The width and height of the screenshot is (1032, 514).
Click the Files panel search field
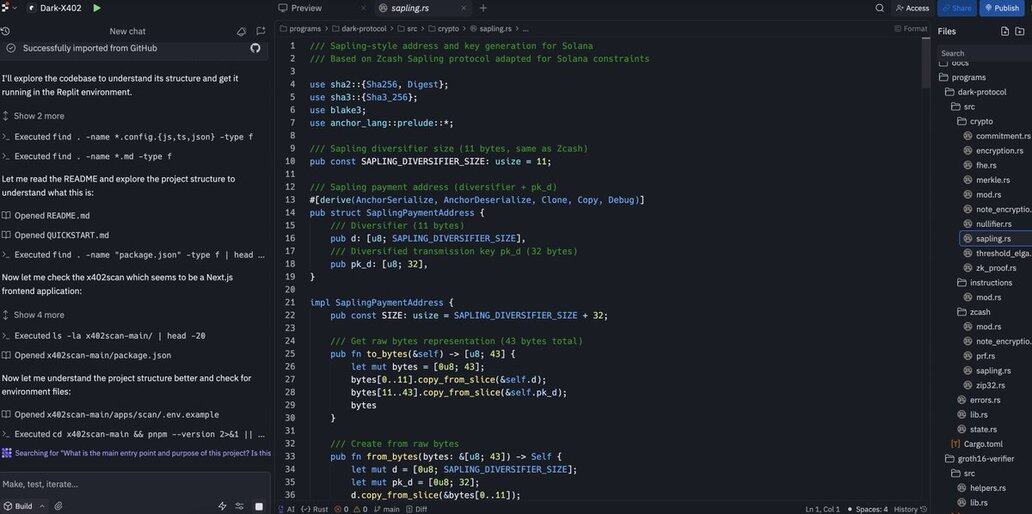[980, 53]
